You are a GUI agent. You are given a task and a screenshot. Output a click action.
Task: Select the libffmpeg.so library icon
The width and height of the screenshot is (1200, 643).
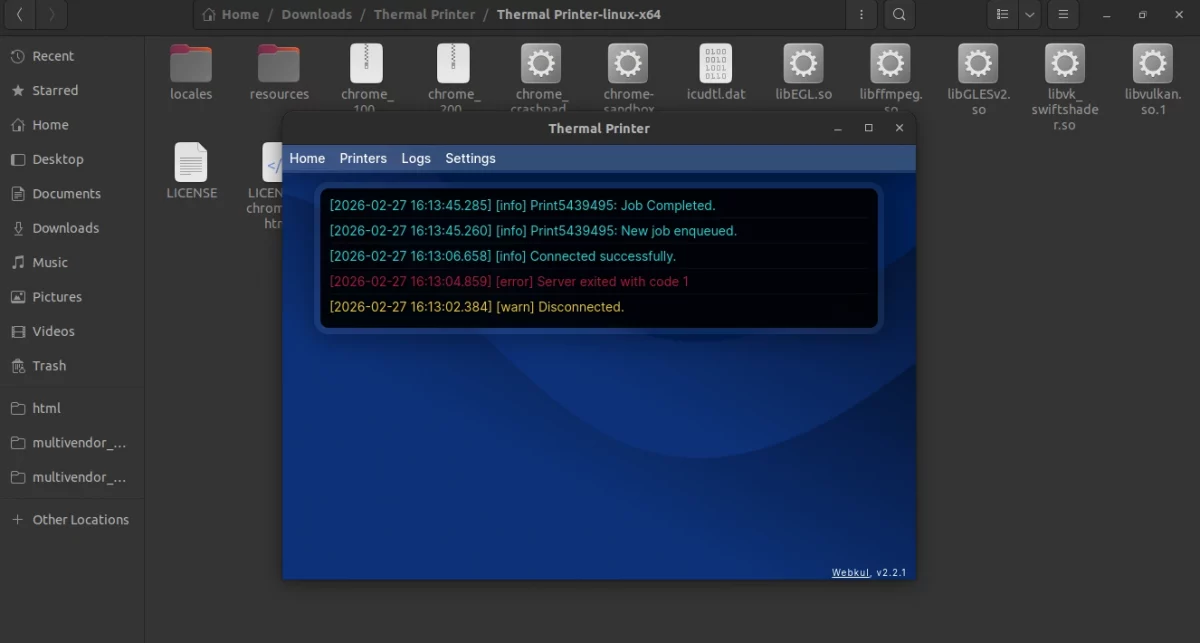point(889,62)
